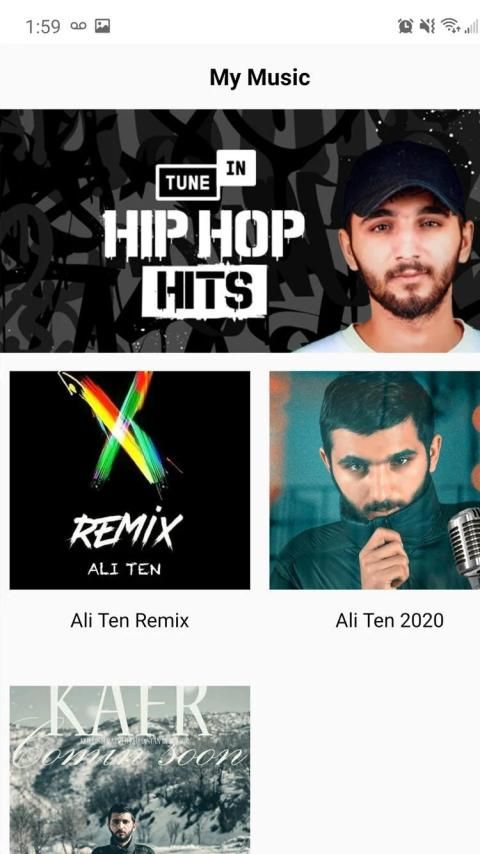Tap the alarm clock status icon

[x=405, y=26]
